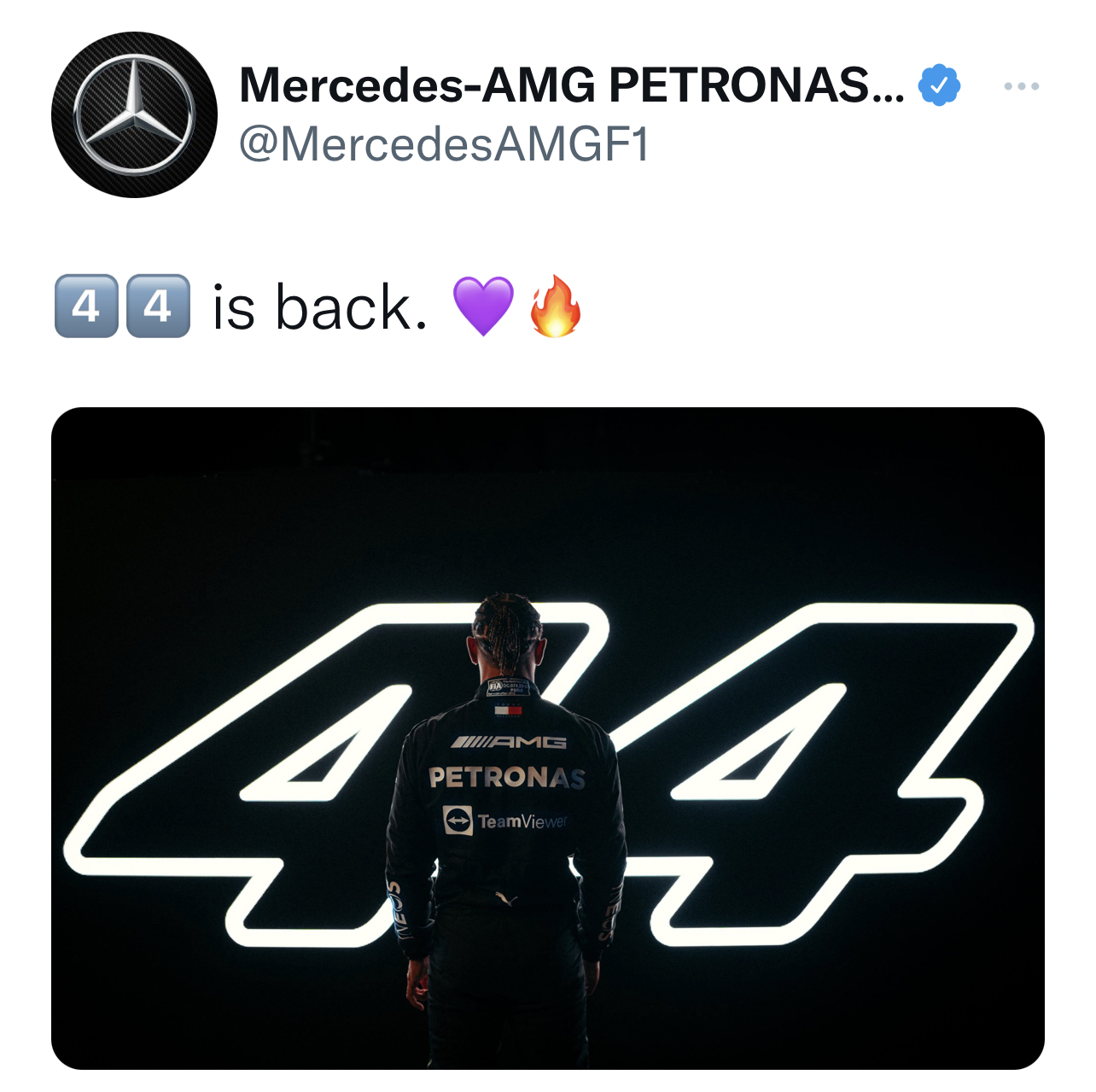Click the FIA badge on suit collar

pos(509,688)
